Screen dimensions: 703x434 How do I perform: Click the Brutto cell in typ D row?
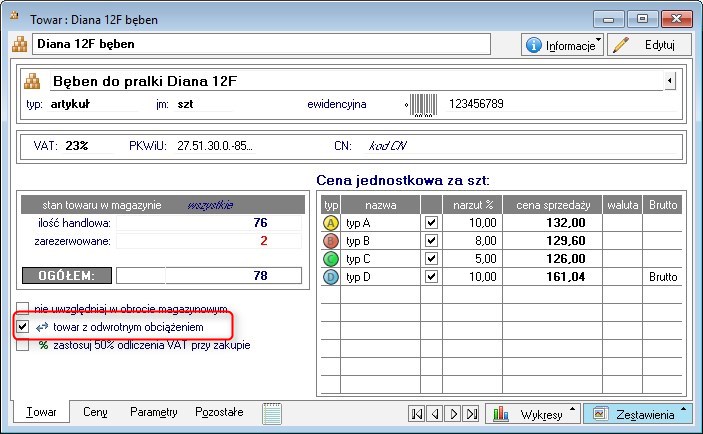click(x=663, y=277)
